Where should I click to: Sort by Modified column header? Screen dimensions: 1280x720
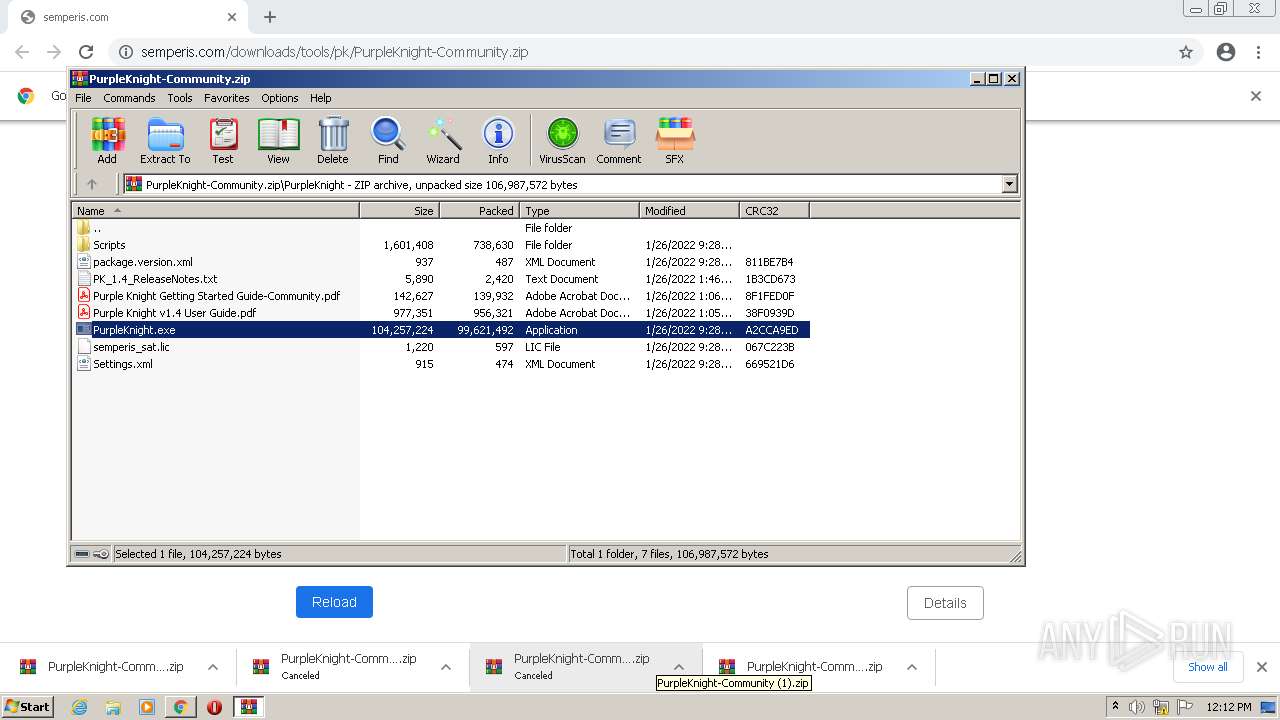(x=690, y=211)
